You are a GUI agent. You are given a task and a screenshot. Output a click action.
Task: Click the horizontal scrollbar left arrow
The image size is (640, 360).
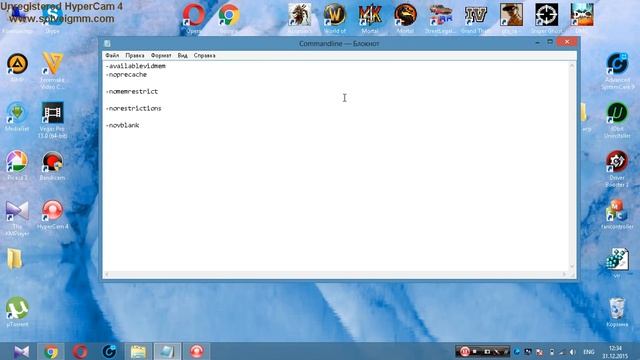107,274
